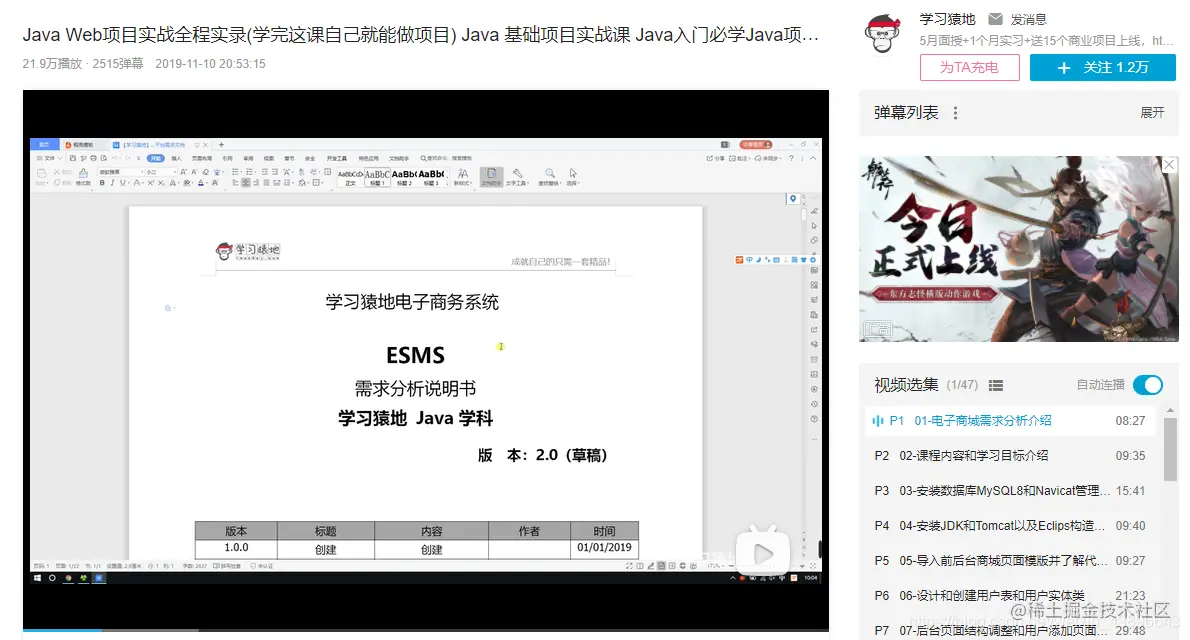Click the reading layout icon in status bar
The width and height of the screenshot is (1190, 640).
coord(639,566)
